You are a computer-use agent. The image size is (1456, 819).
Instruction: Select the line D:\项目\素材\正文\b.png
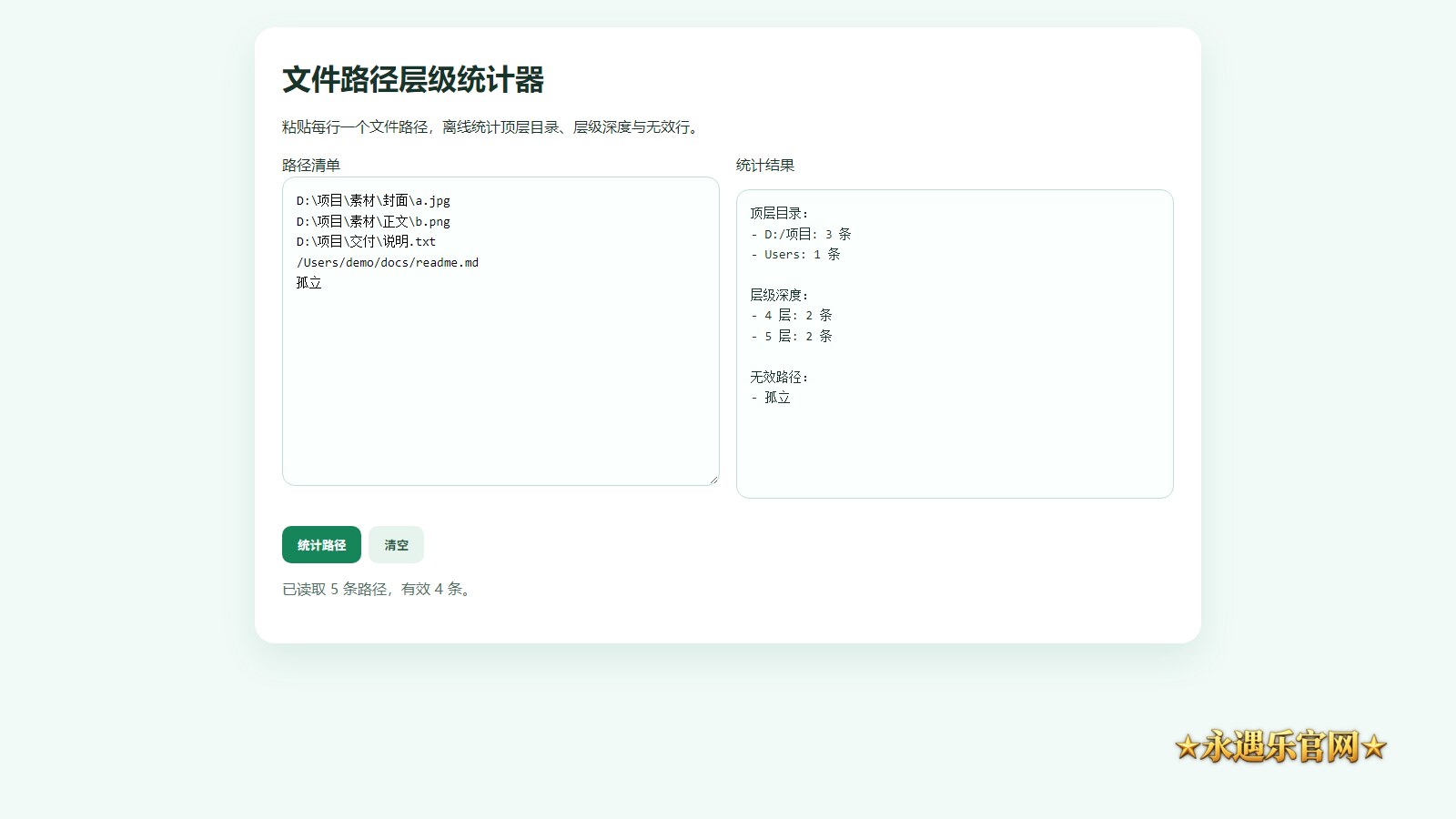(x=373, y=221)
